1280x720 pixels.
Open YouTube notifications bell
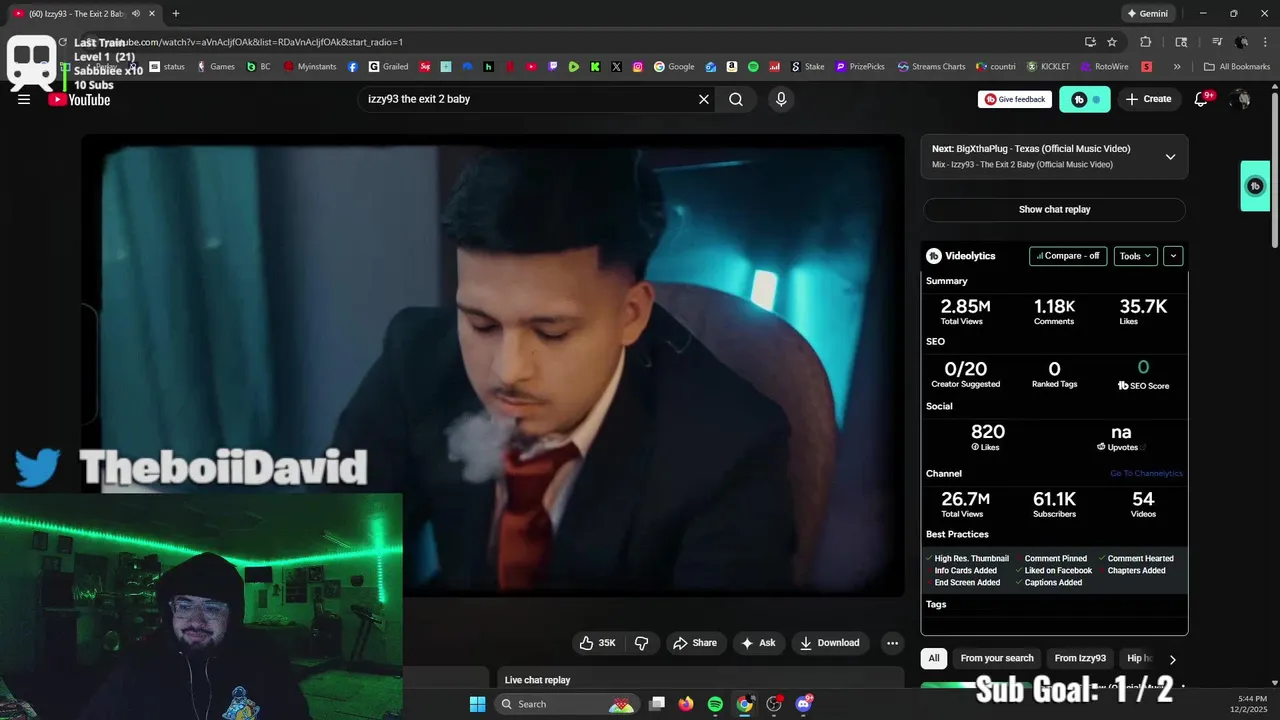[1202, 99]
